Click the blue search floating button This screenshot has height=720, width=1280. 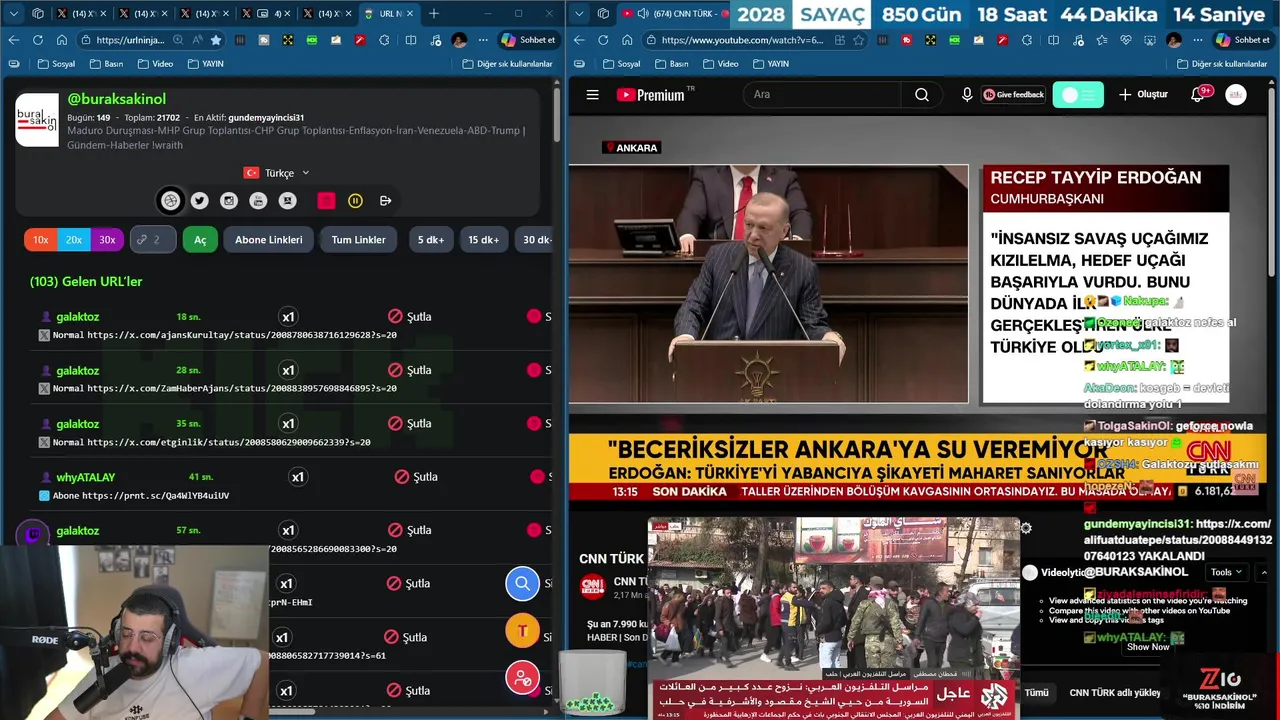point(522,583)
